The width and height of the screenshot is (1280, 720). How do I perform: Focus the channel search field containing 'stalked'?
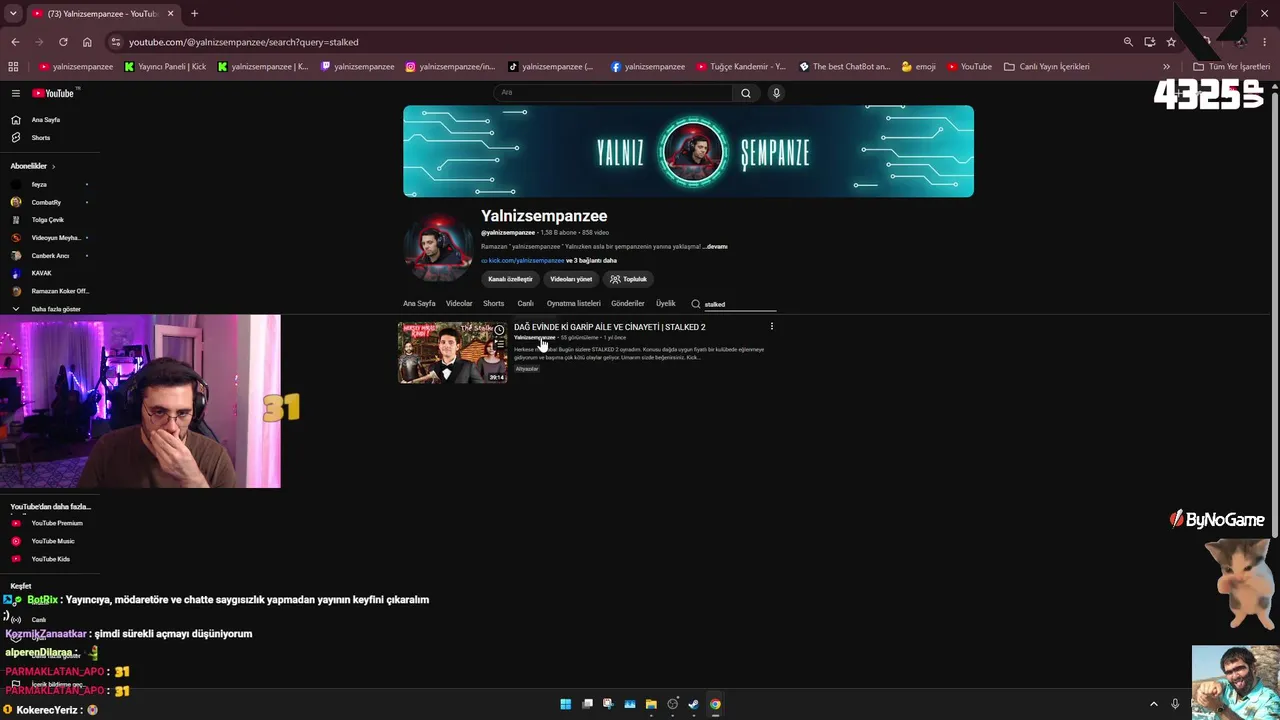point(740,304)
